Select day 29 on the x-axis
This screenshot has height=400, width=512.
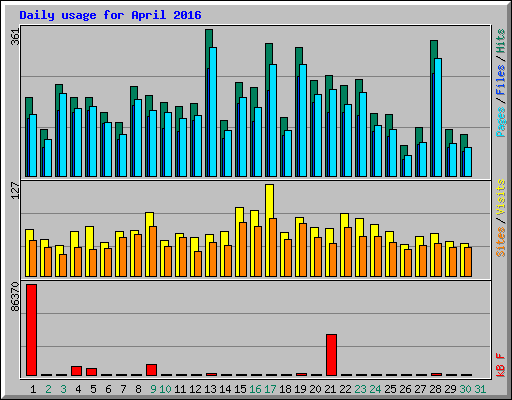point(450,389)
